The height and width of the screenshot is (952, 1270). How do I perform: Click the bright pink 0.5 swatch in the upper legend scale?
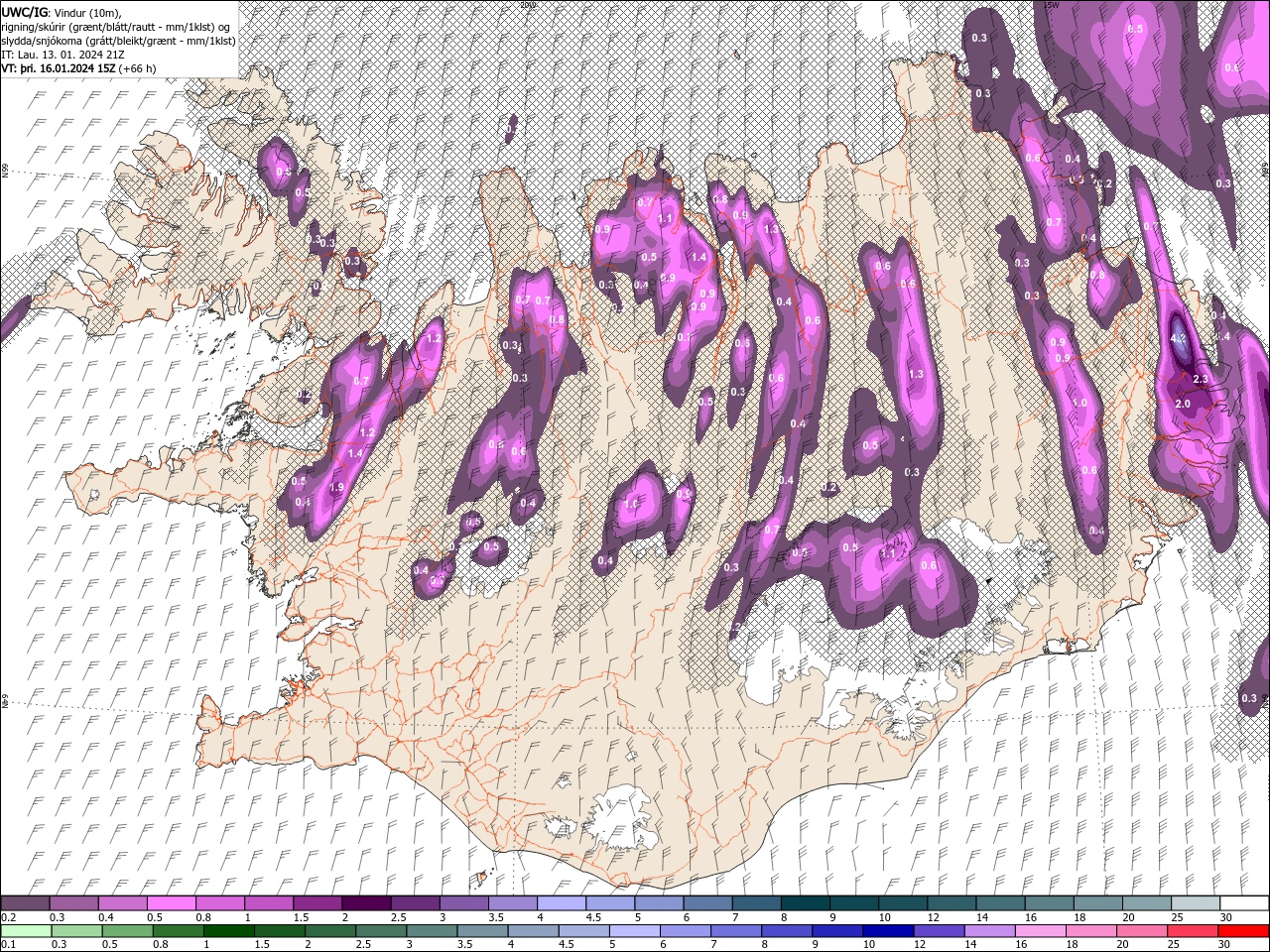[x=171, y=903]
